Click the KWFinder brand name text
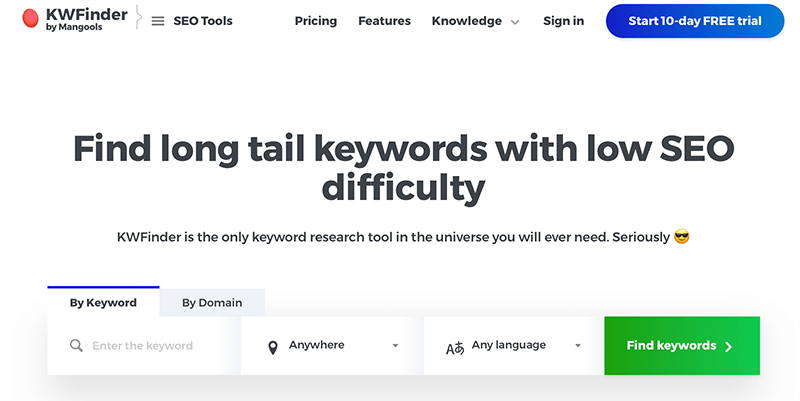Image resolution: width=800 pixels, height=401 pixels. click(87, 14)
